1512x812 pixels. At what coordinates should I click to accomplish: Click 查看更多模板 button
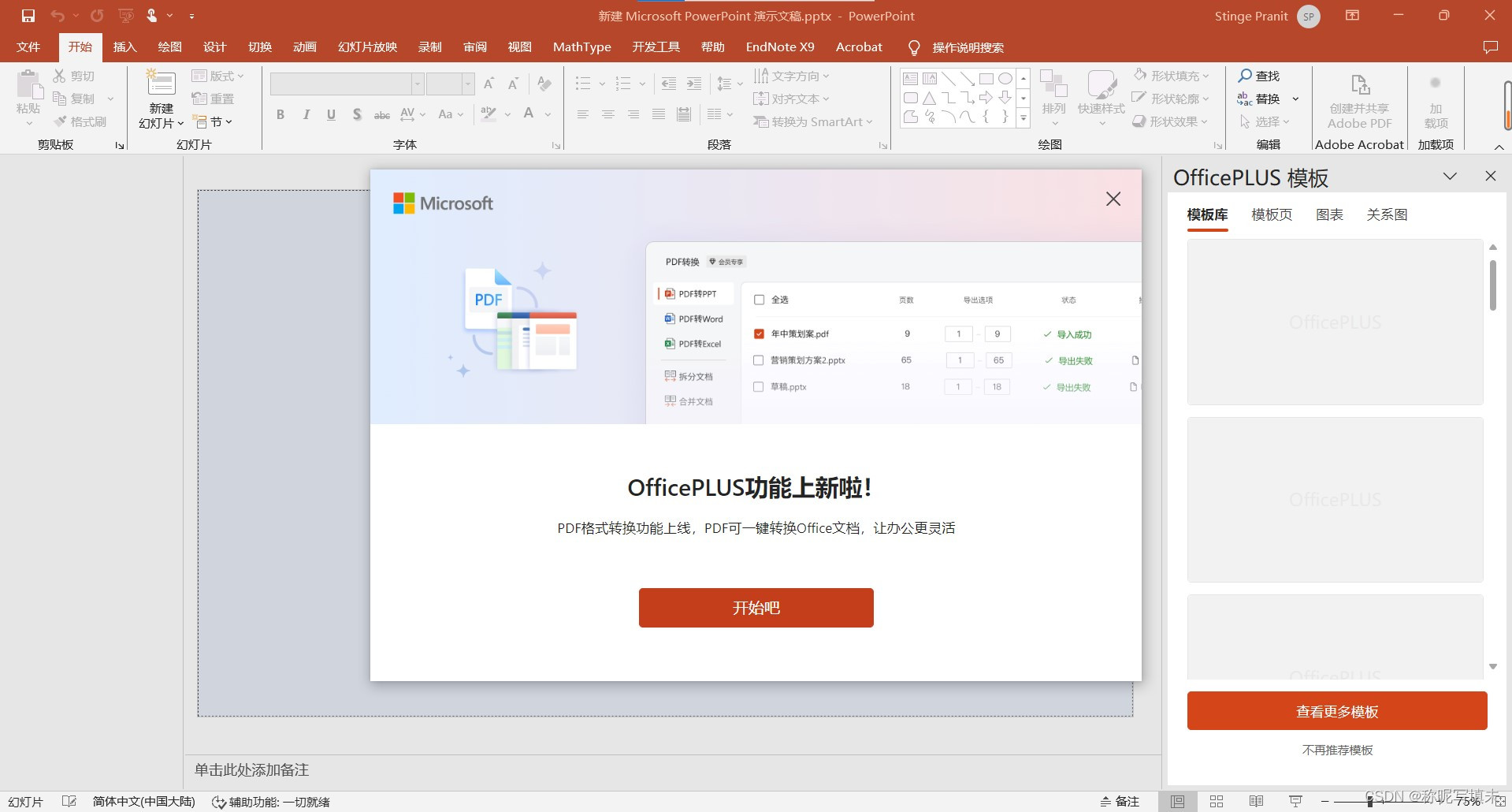point(1337,711)
